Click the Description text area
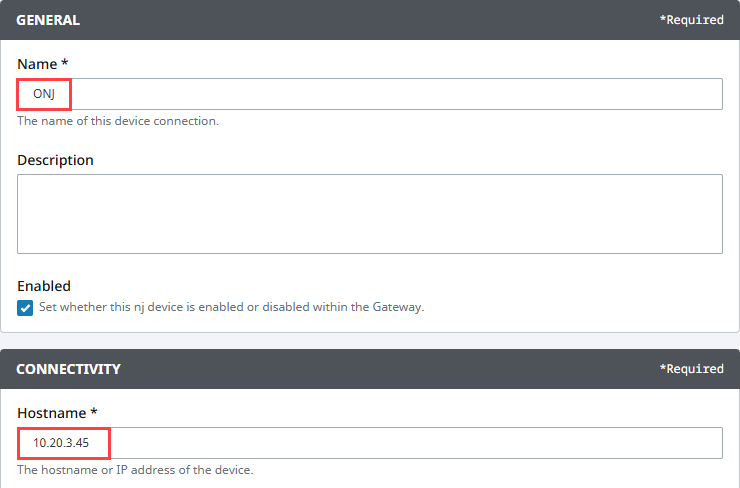Screen dimensions: 740x488 tap(370, 214)
